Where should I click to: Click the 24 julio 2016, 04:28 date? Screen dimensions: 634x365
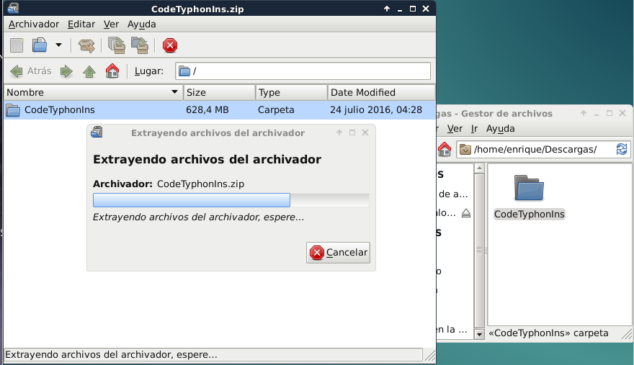(376, 110)
